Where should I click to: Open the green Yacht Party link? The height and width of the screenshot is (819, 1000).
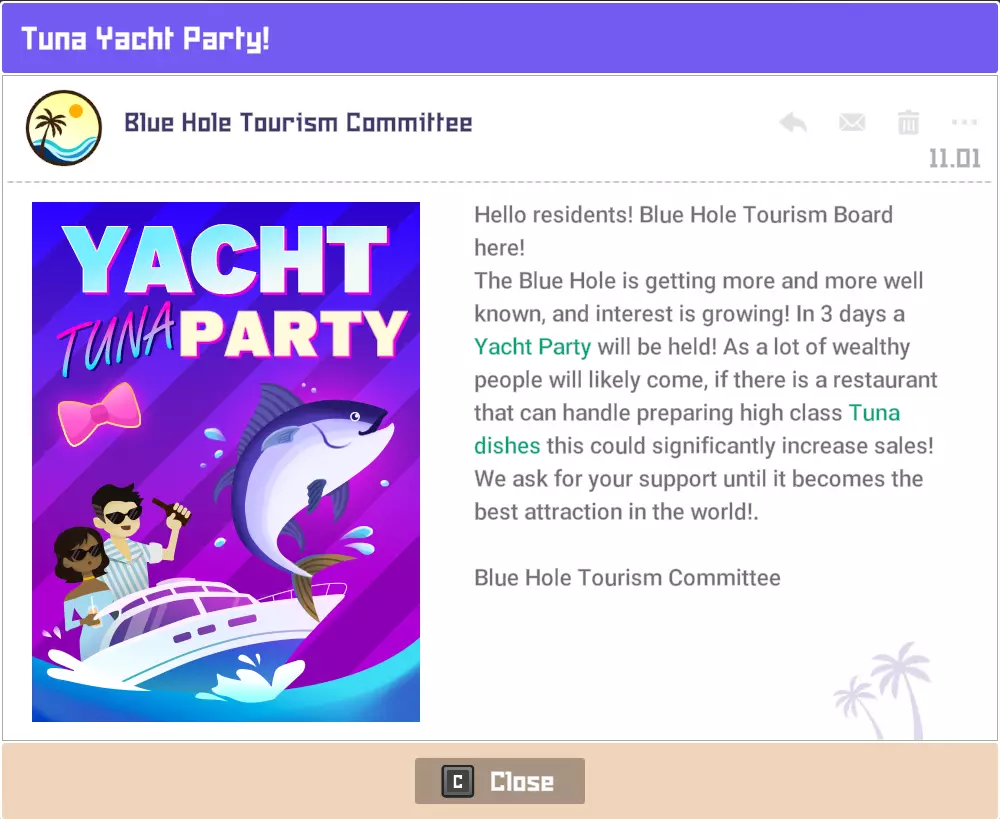click(x=532, y=347)
